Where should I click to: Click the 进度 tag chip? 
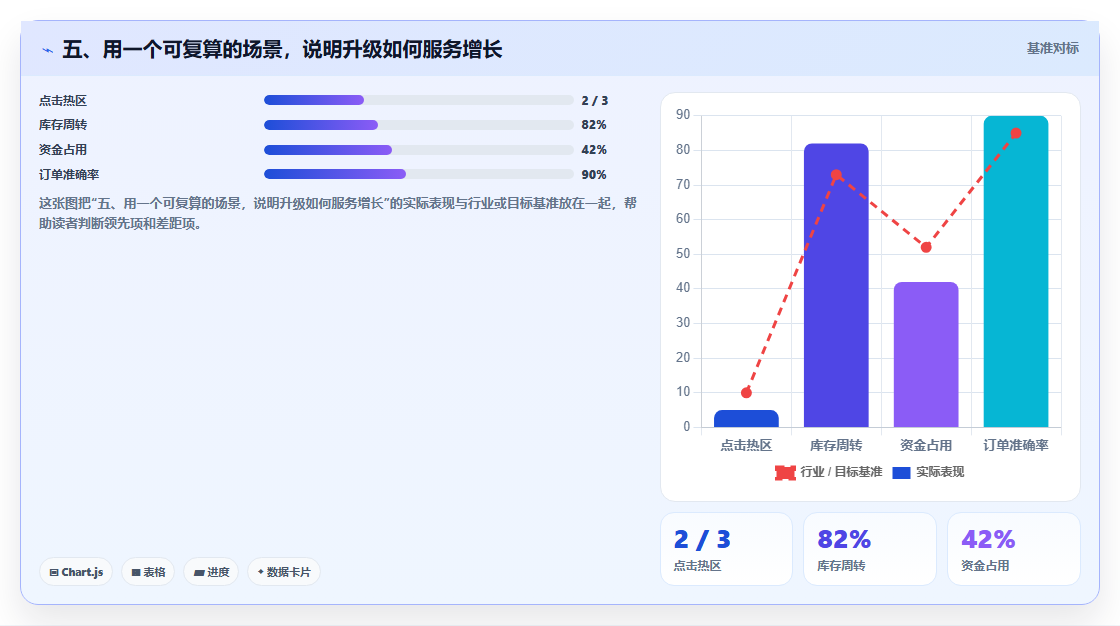tap(211, 572)
